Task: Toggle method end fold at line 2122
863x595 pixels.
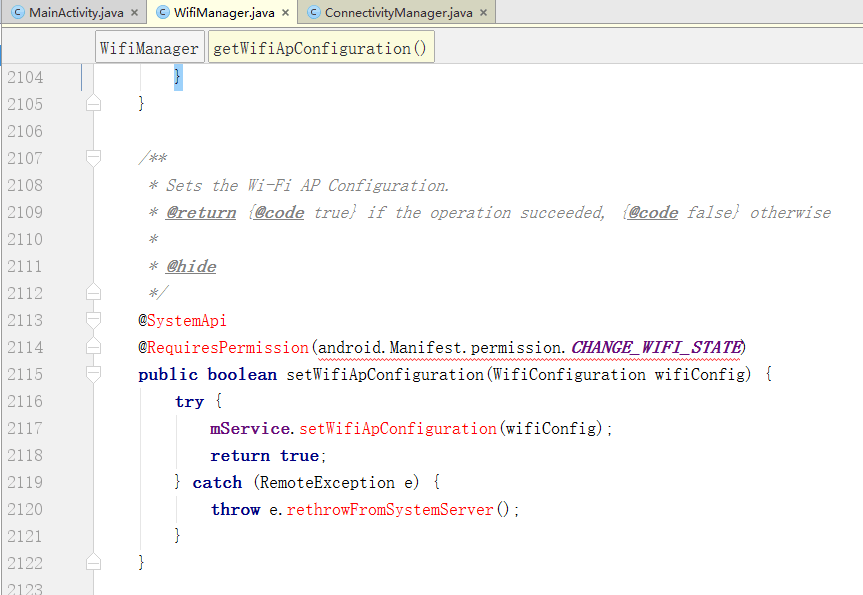Action: tap(94, 561)
